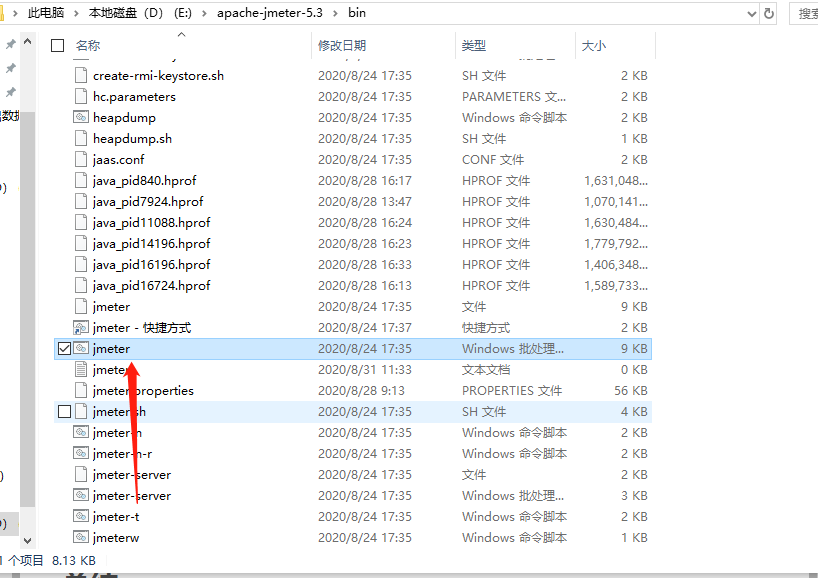Check the jmeter.sh file checkbox
This screenshot has height=578, width=818.
point(67,411)
